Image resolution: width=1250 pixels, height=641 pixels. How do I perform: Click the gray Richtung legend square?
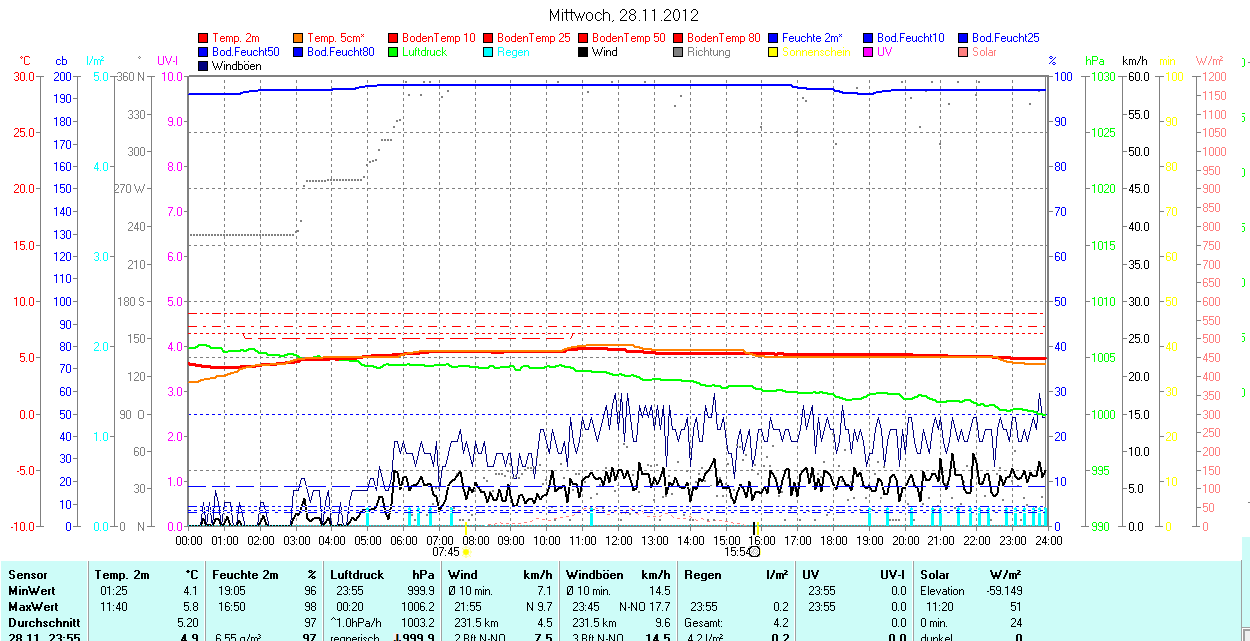679,52
